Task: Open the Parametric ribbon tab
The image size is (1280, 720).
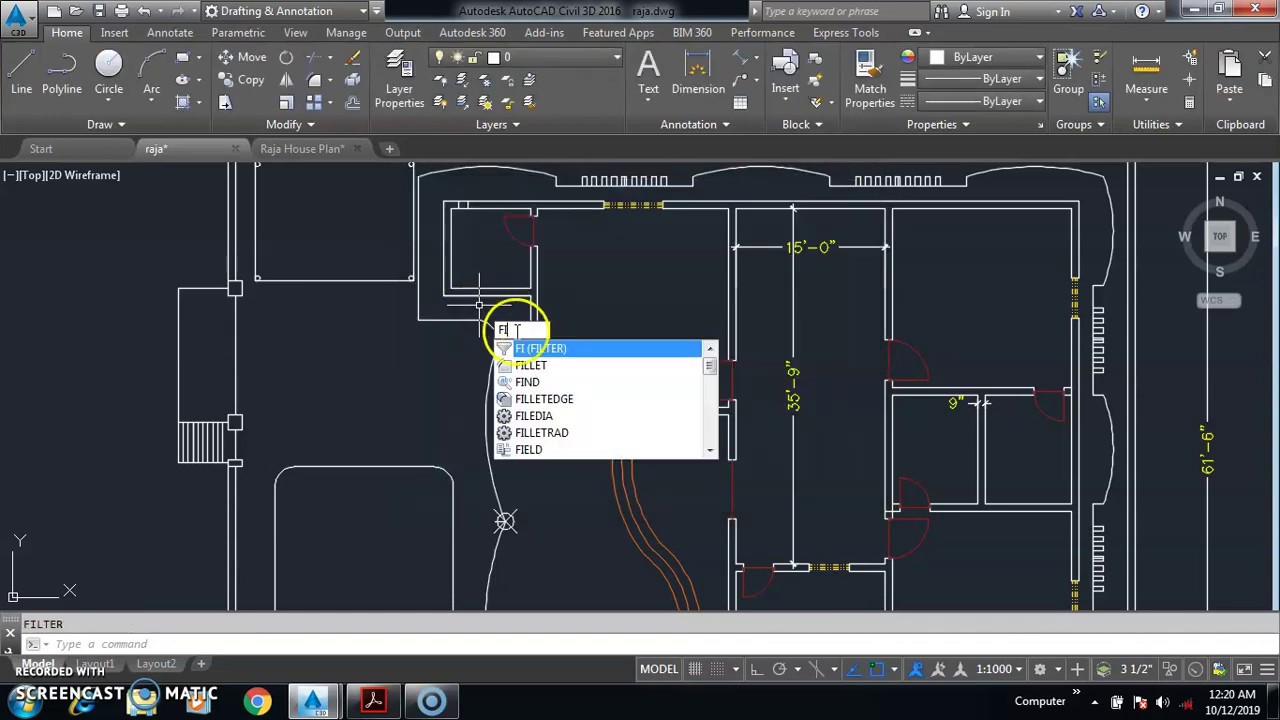Action: point(238,33)
